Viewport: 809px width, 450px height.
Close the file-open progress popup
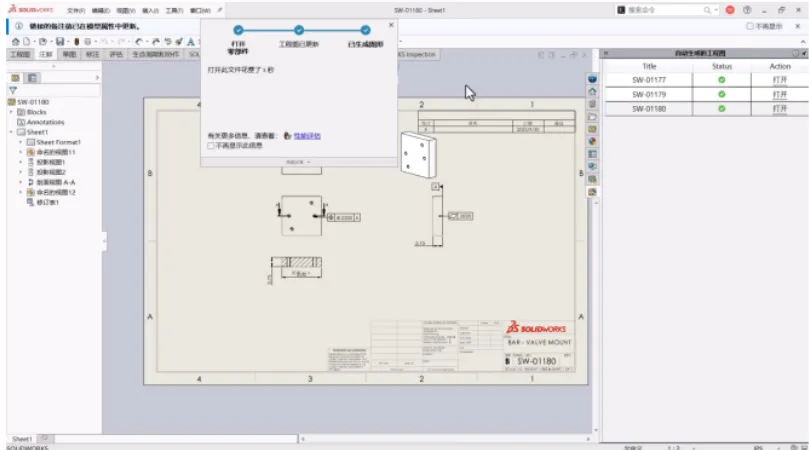pyautogui.click(x=390, y=25)
